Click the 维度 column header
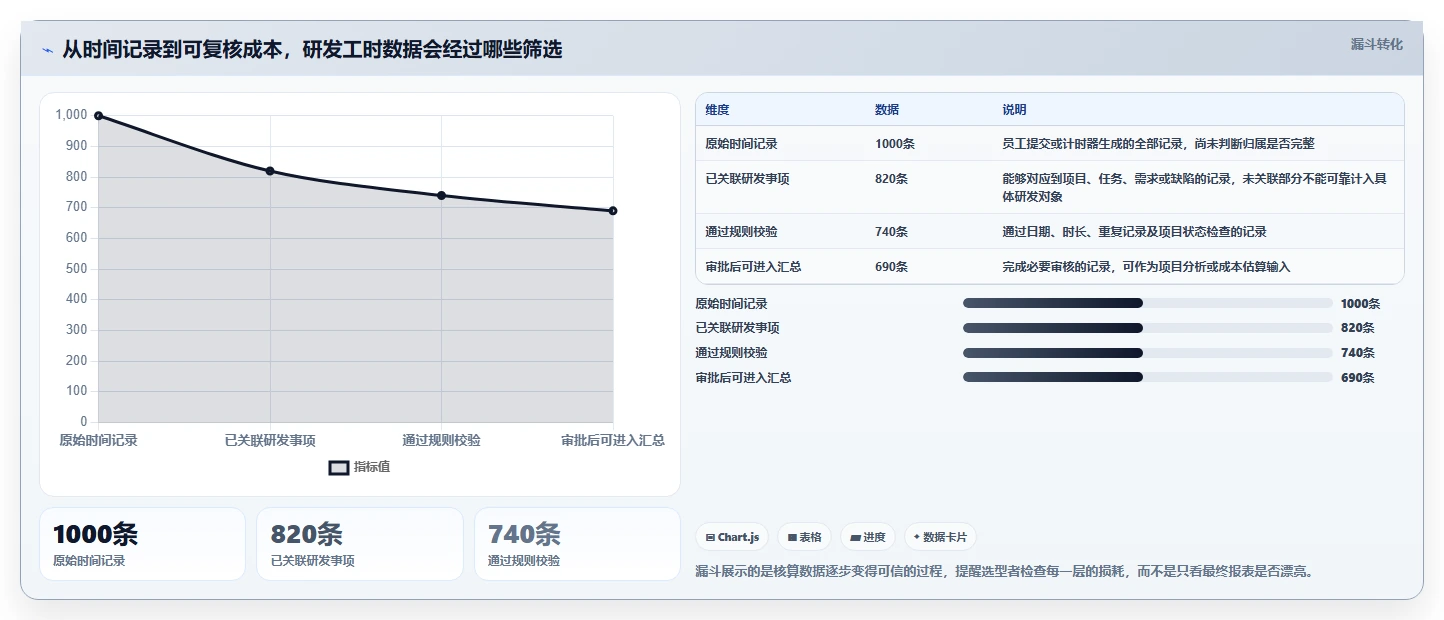 [717, 110]
